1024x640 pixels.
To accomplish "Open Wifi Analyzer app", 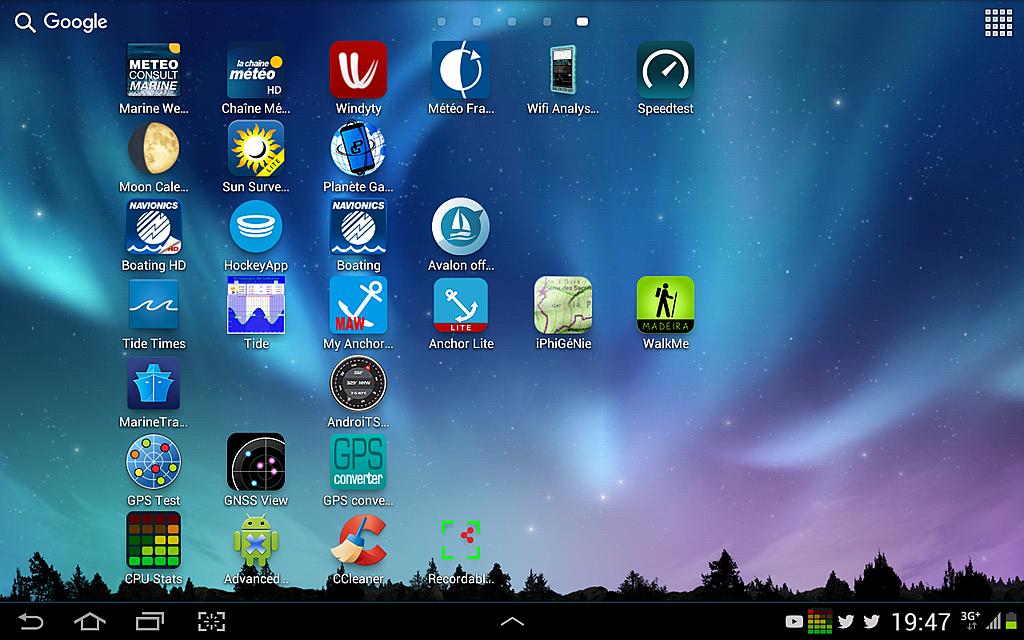I will 562,71.
